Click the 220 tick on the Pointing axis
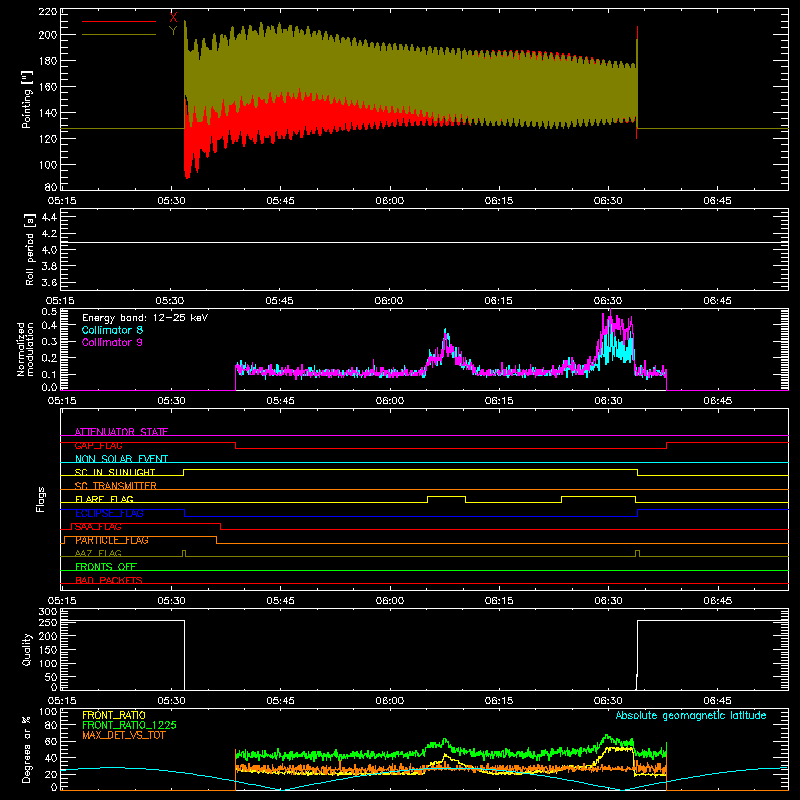Screen dimensions: 800x800 click(x=47, y=12)
